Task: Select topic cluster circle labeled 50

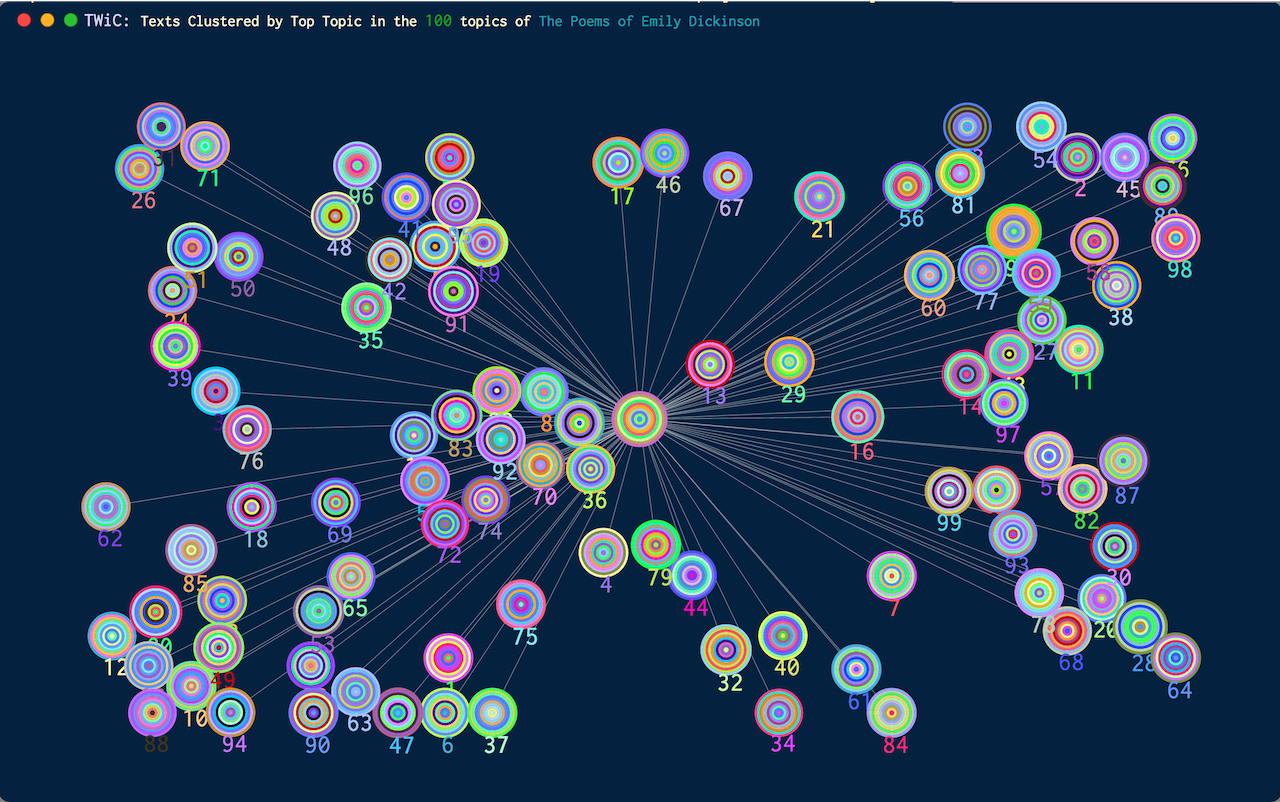Action: click(x=238, y=257)
